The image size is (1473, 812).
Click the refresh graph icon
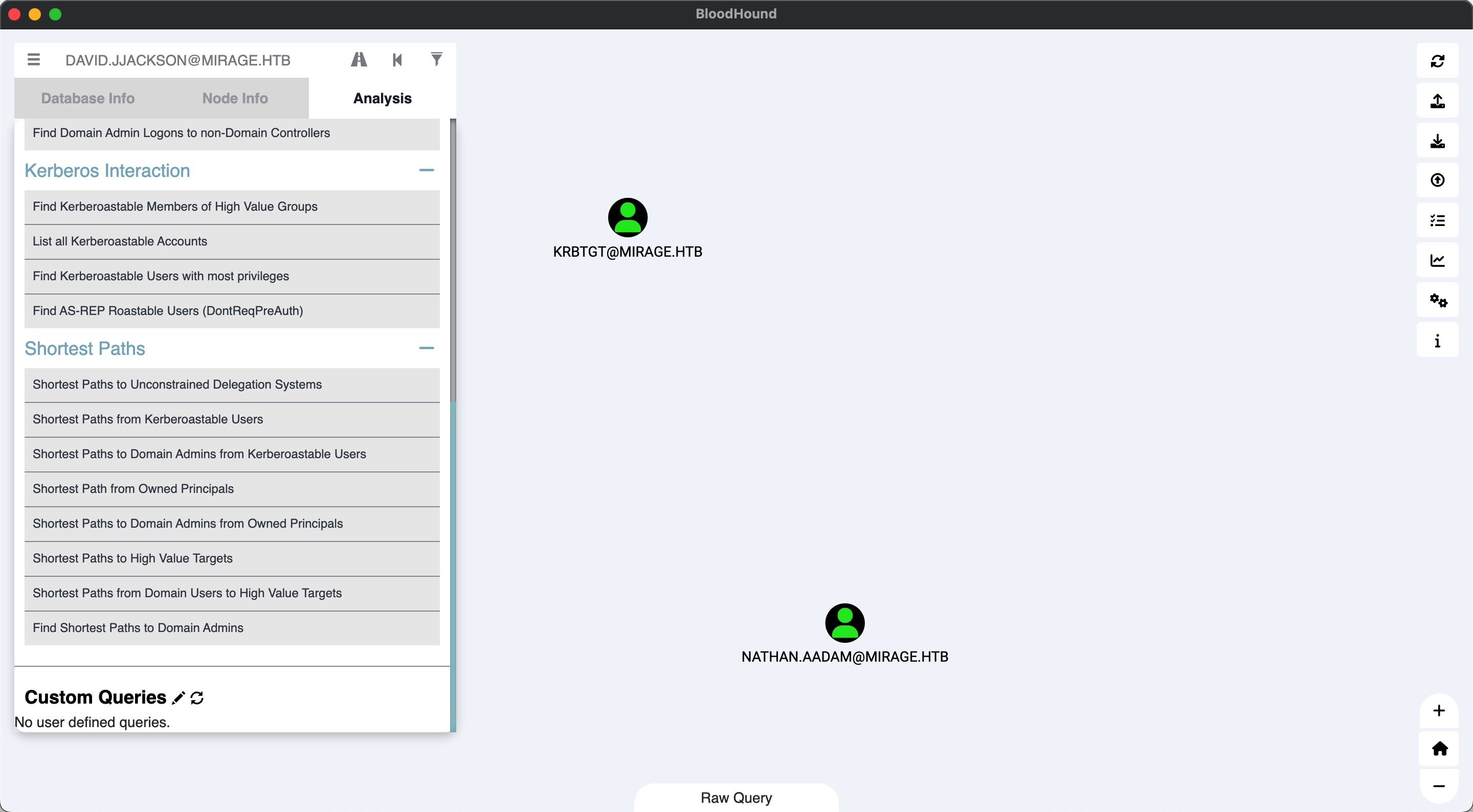(x=1437, y=61)
